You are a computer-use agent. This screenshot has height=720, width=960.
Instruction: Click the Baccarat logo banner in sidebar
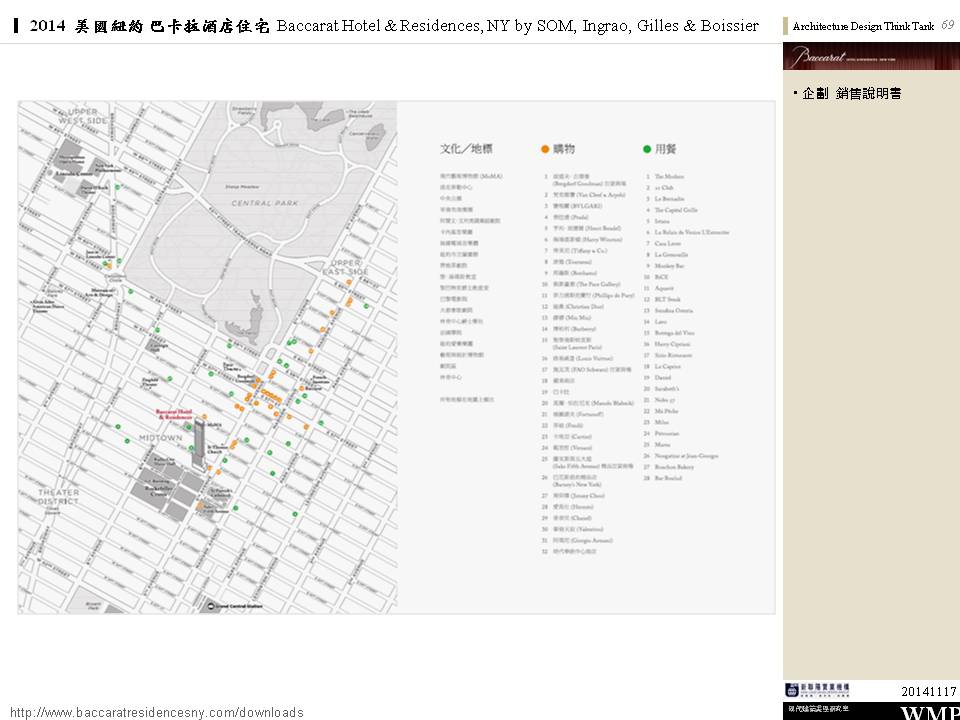click(x=870, y=57)
